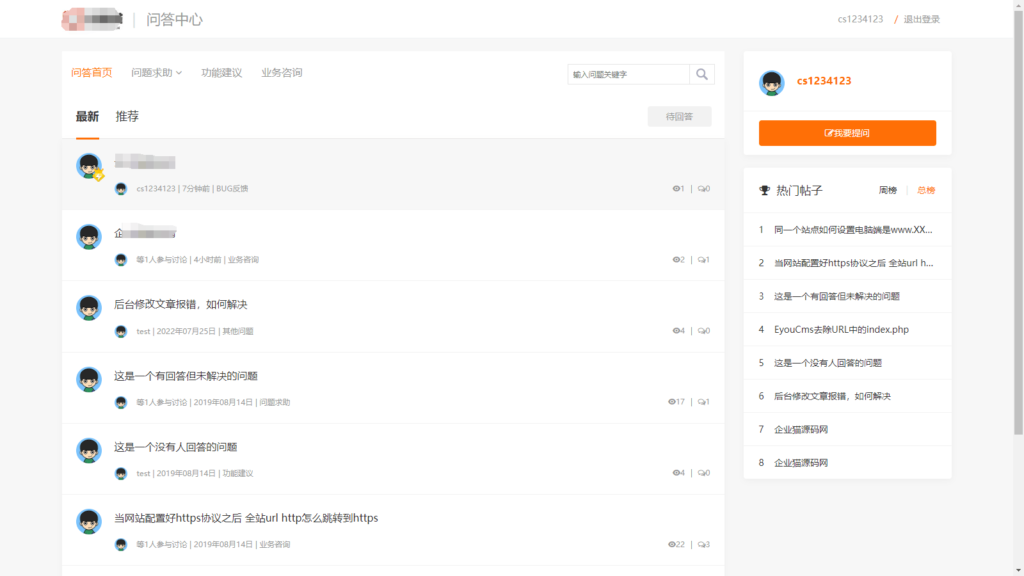Click the 待回答 filter button
The width and height of the screenshot is (1024, 576).
(x=680, y=116)
